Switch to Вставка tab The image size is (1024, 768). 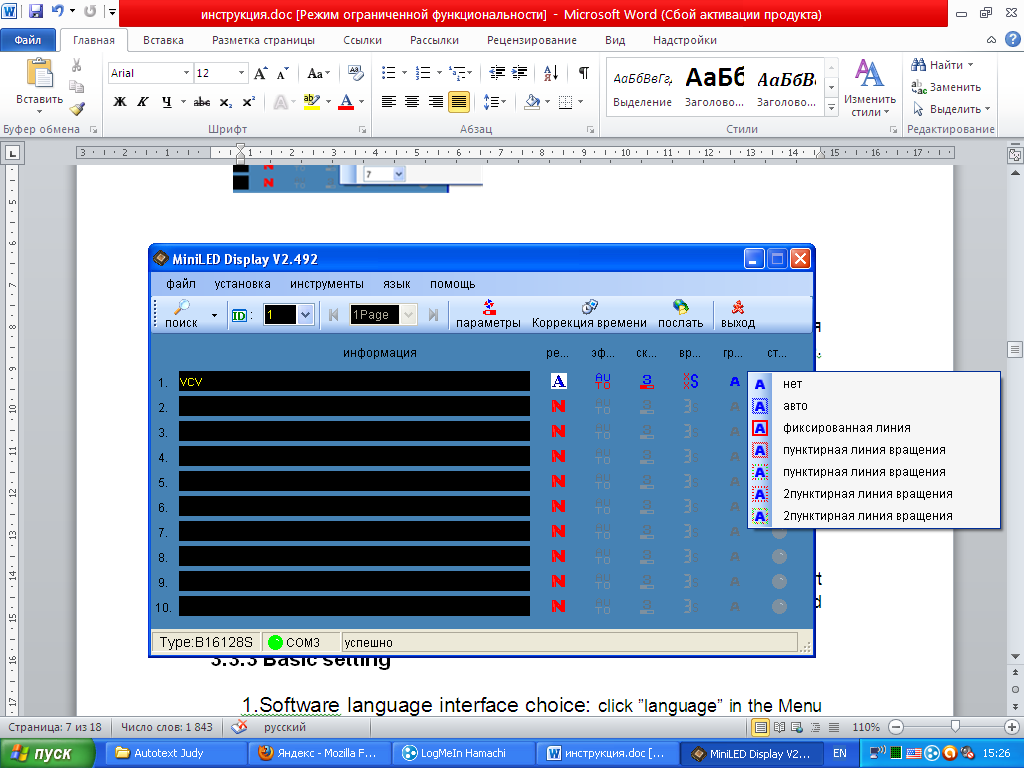[163, 40]
